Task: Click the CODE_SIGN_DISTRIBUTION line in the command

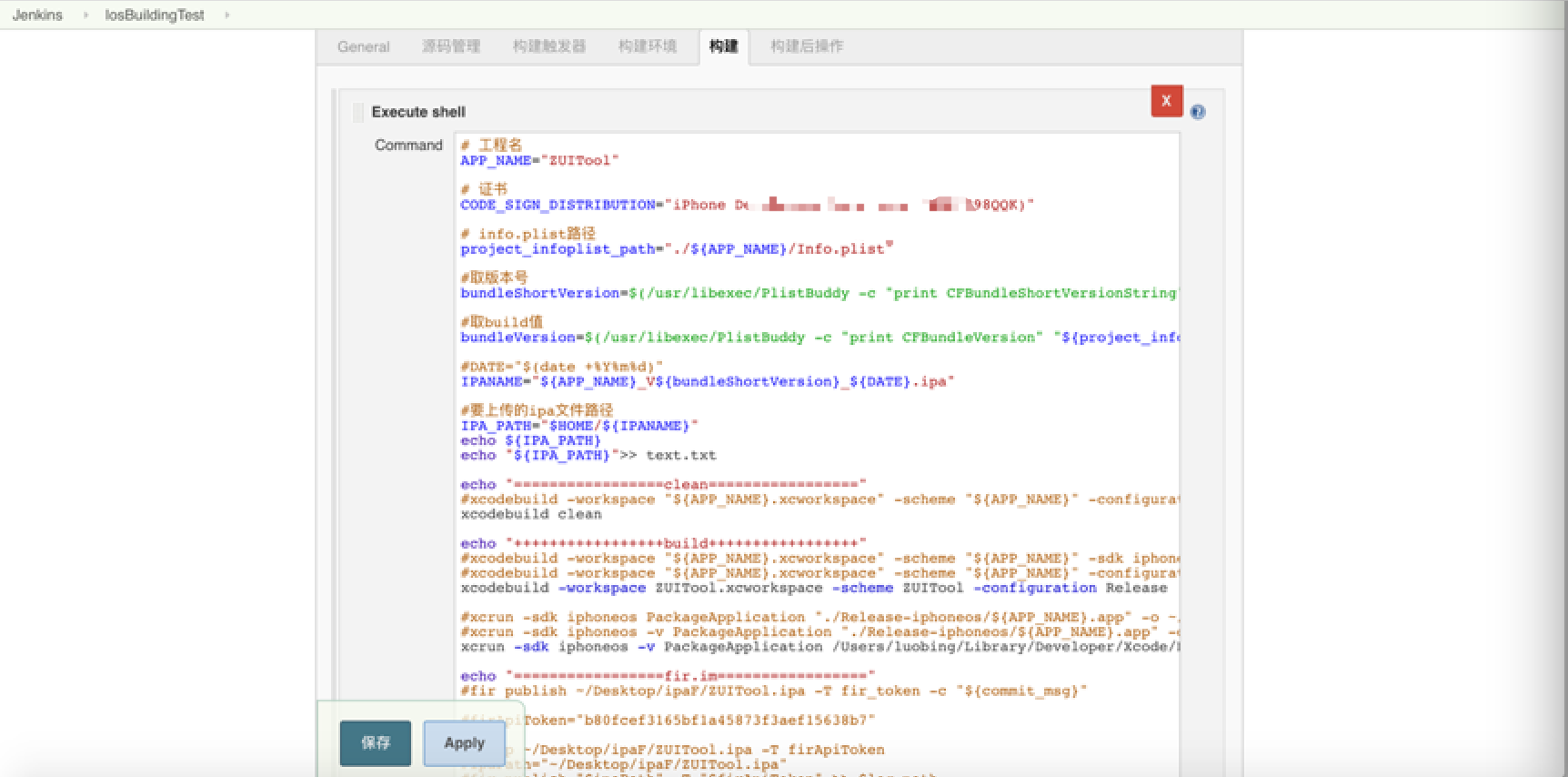Action: (x=747, y=205)
